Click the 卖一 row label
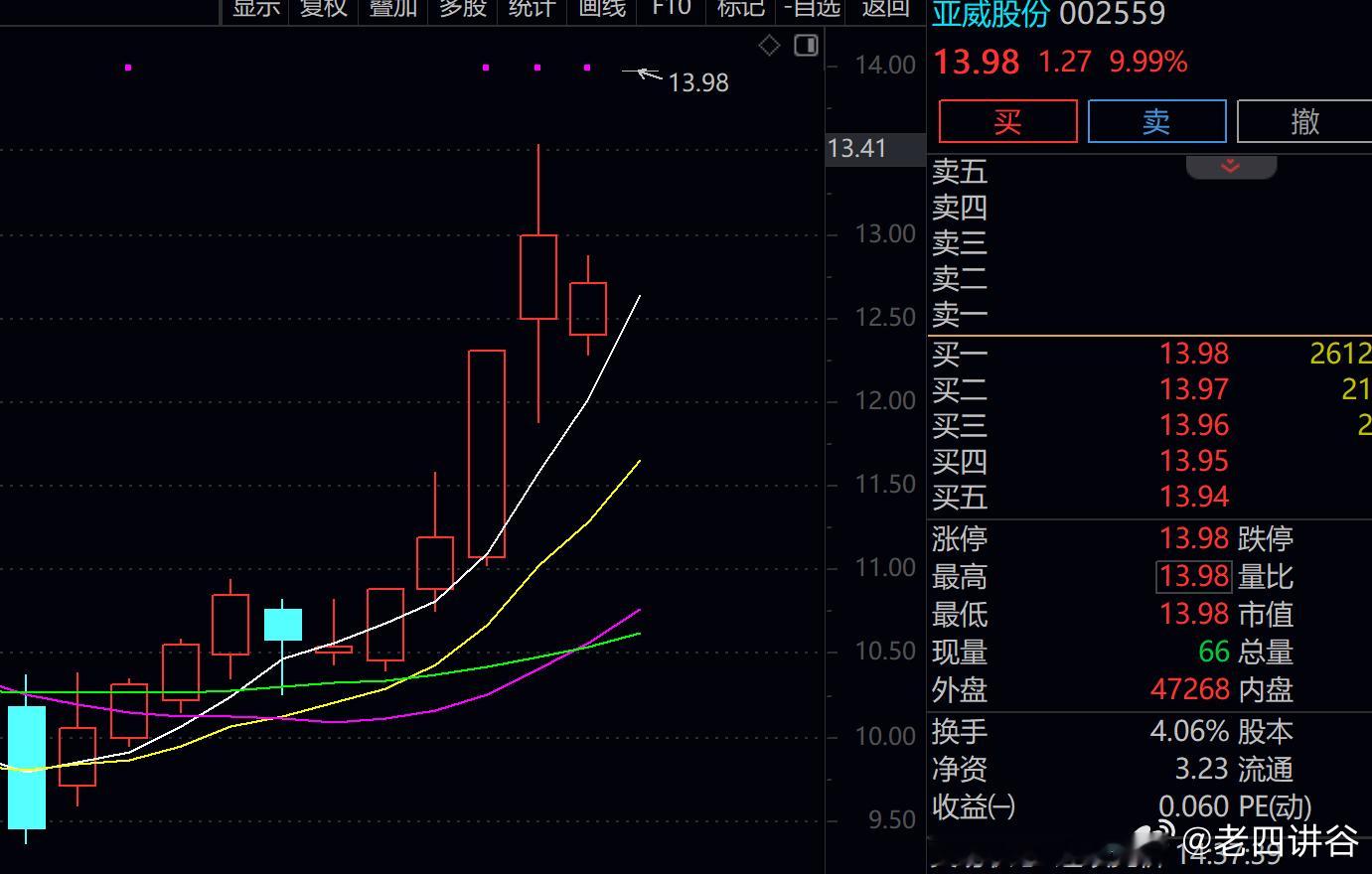Screen dimensions: 1372x874 coord(960,315)
